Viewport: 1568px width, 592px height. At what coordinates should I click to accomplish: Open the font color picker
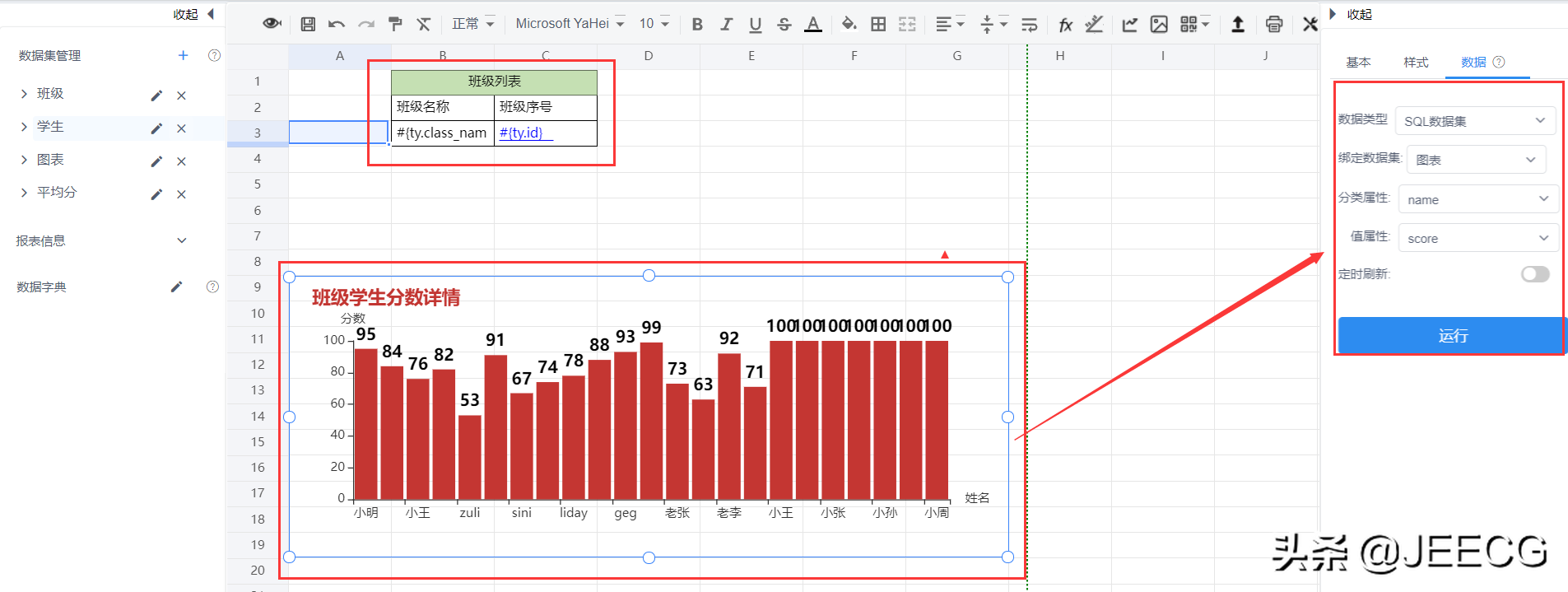coord(813,24)
